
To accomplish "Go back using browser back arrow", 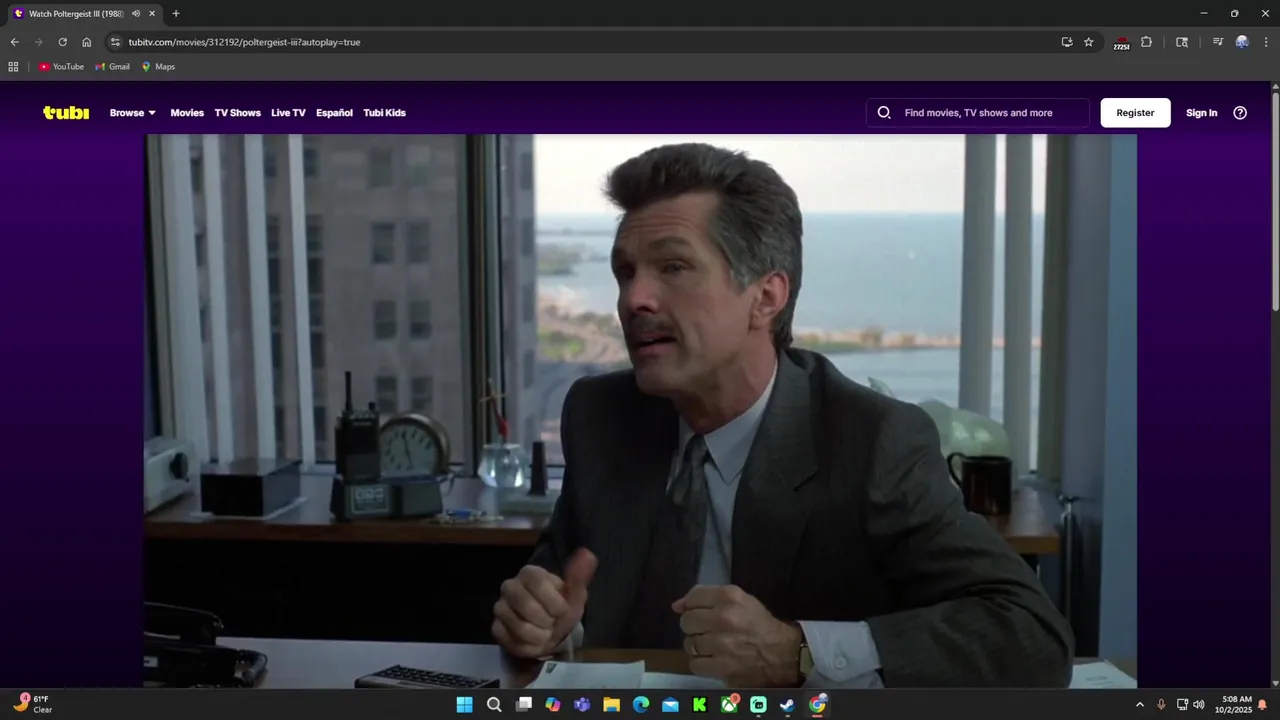I will [x=14, y=42].
